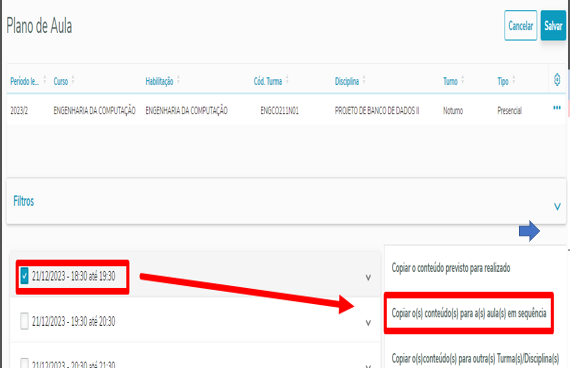Click the 2023/2 period cell
Screen dimensions: 570x368
coord(19,111)
